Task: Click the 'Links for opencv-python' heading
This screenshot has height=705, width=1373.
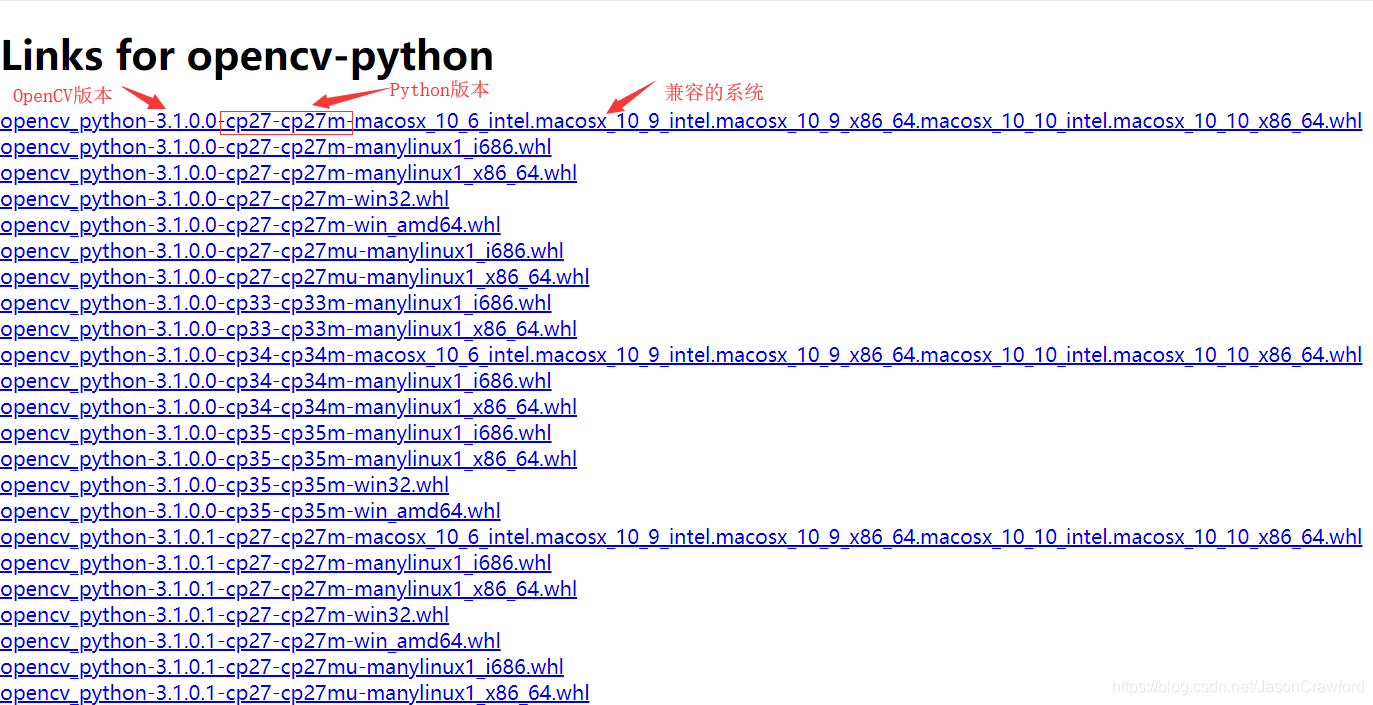Action: 247,56
